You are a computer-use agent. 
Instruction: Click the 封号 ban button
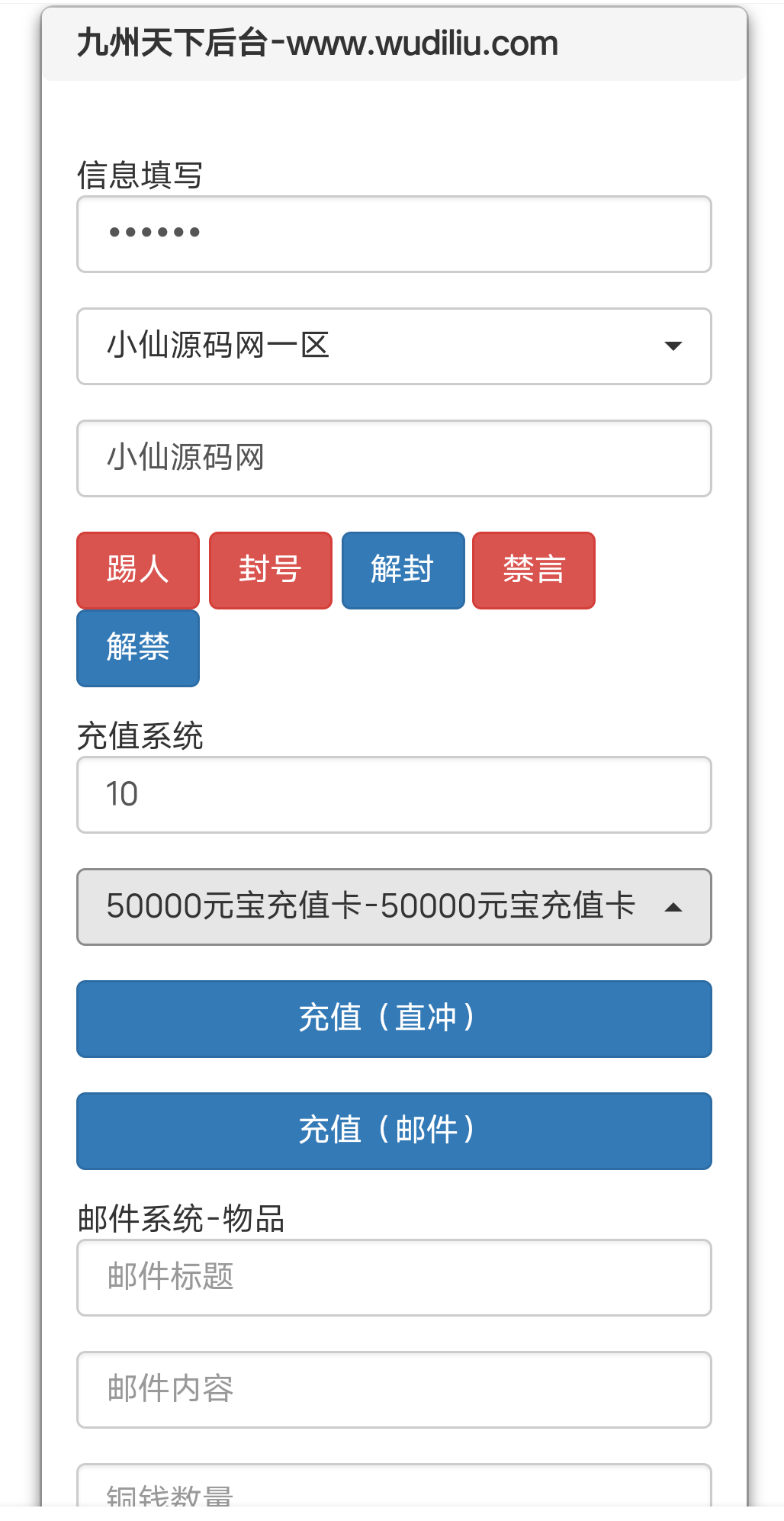(x=271, y=570)
